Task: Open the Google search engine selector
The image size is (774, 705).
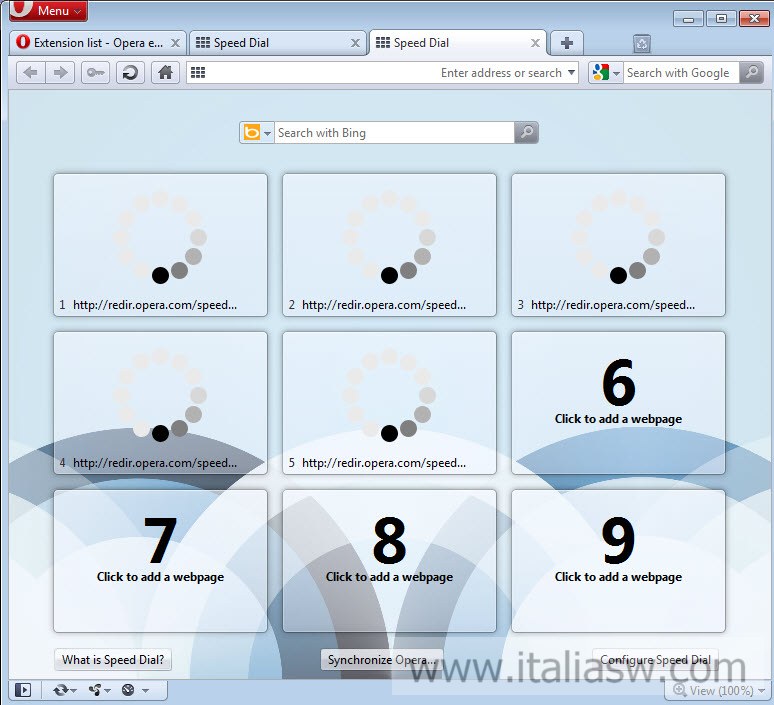Action: [606, 73]
